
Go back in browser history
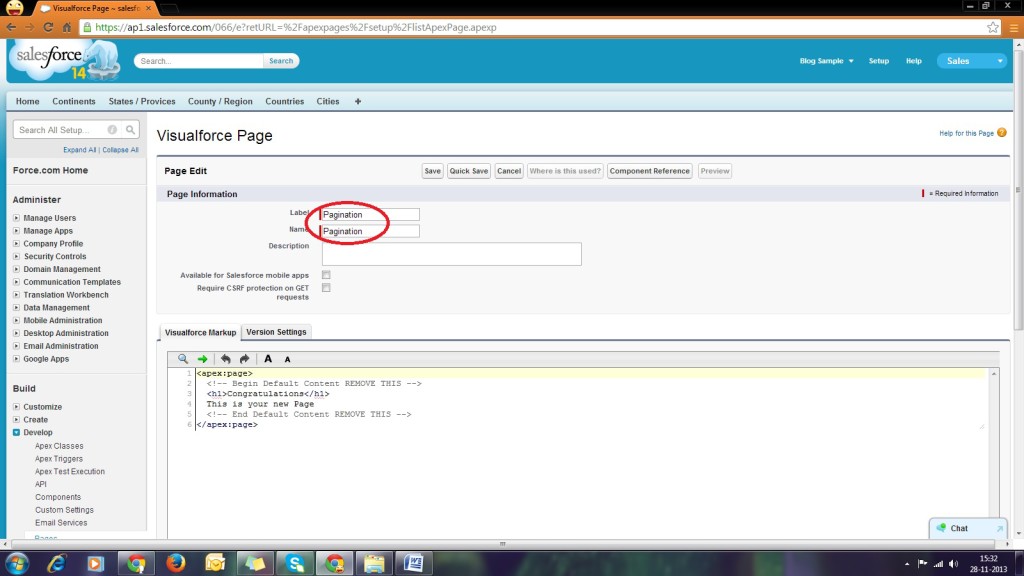[11, 27]
